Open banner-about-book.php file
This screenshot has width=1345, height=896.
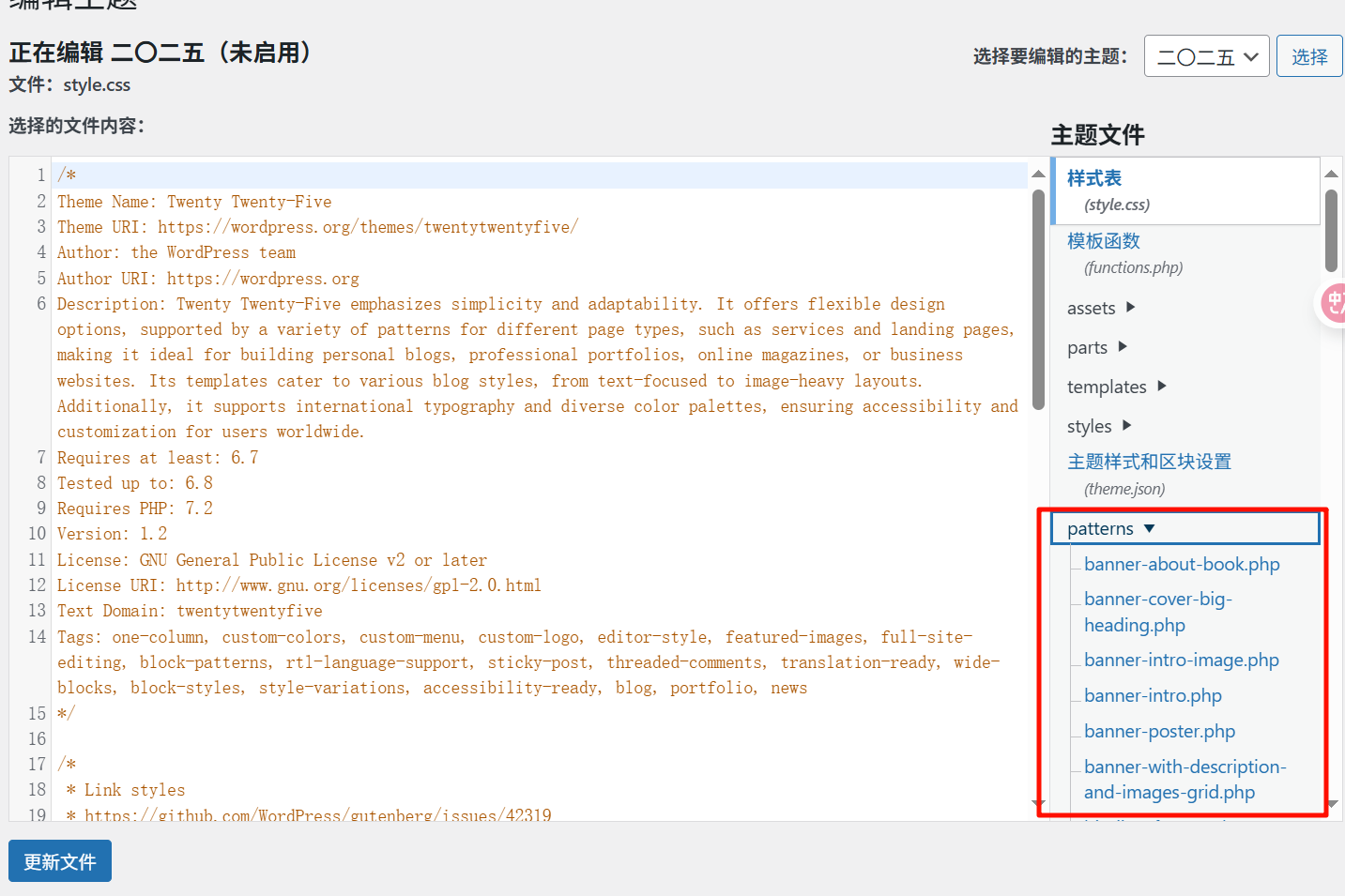point(1182,564)
